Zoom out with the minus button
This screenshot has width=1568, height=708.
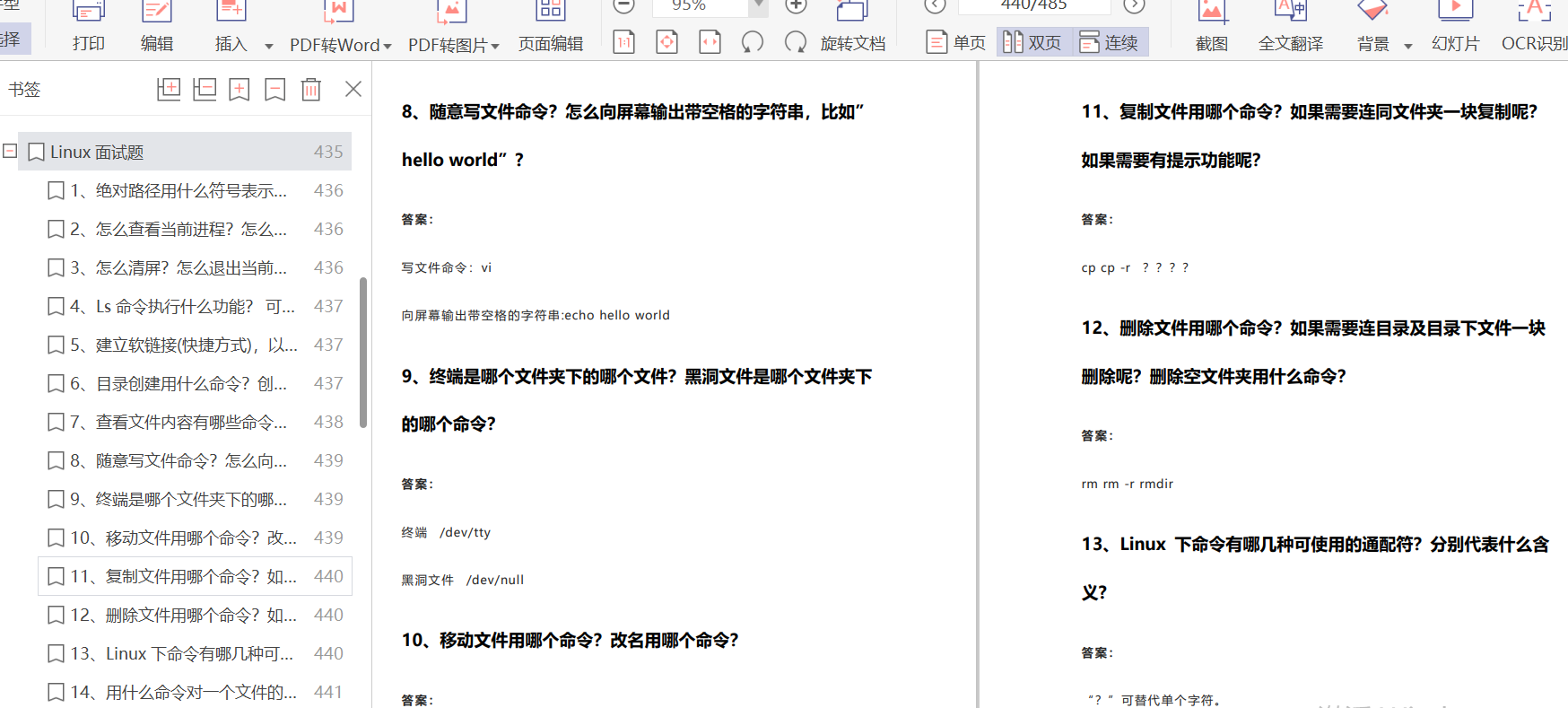(x=623, y=5)
